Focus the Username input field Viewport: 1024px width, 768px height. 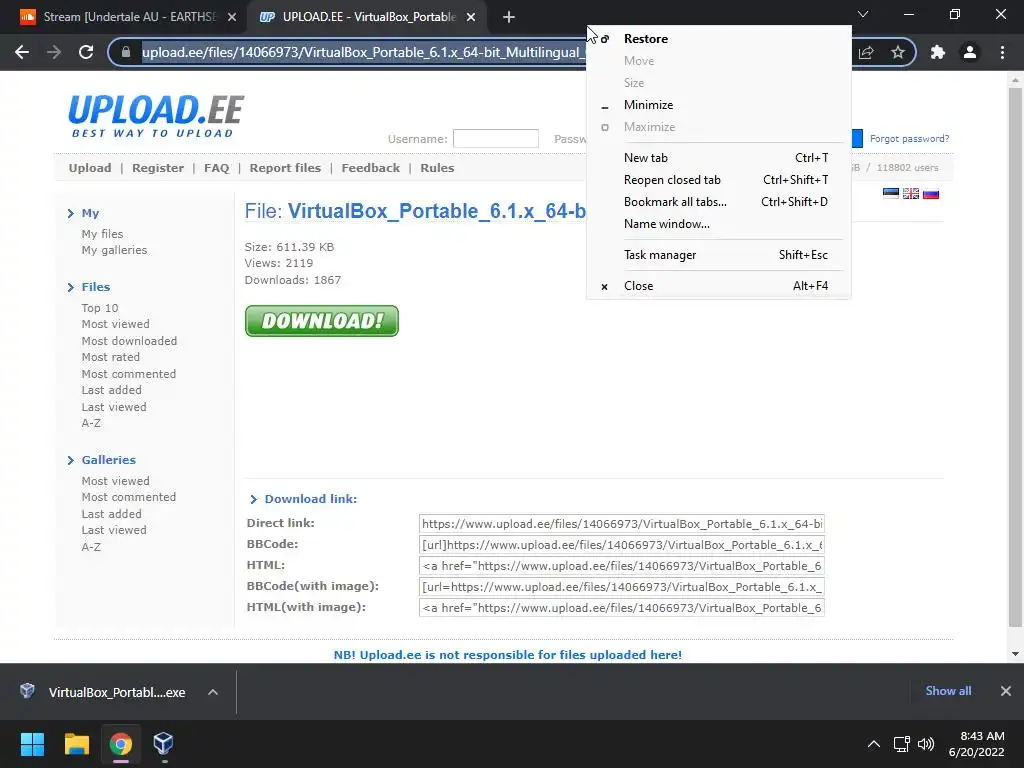pos(496,138)
